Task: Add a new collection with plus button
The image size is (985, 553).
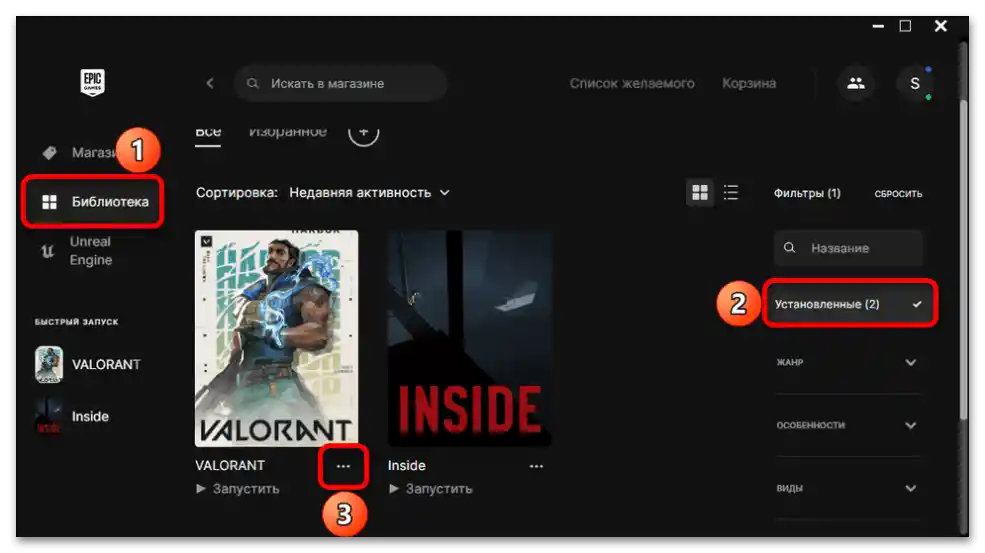Action: coord(364,132)
